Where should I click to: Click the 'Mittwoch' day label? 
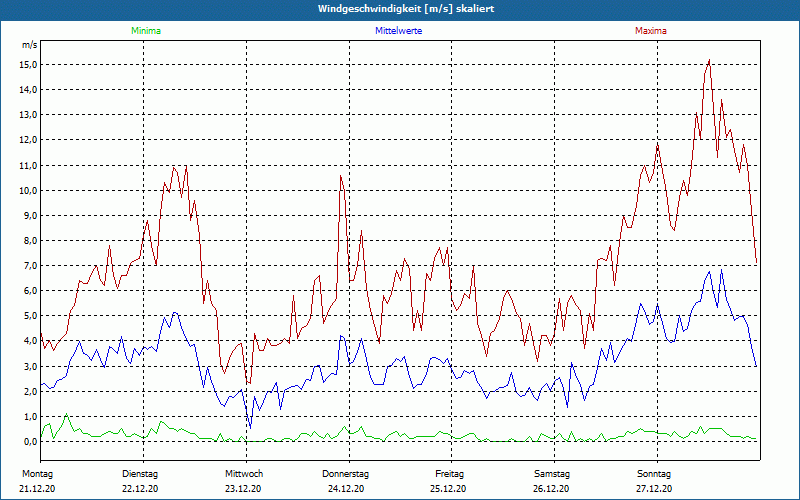click(244, 474)
